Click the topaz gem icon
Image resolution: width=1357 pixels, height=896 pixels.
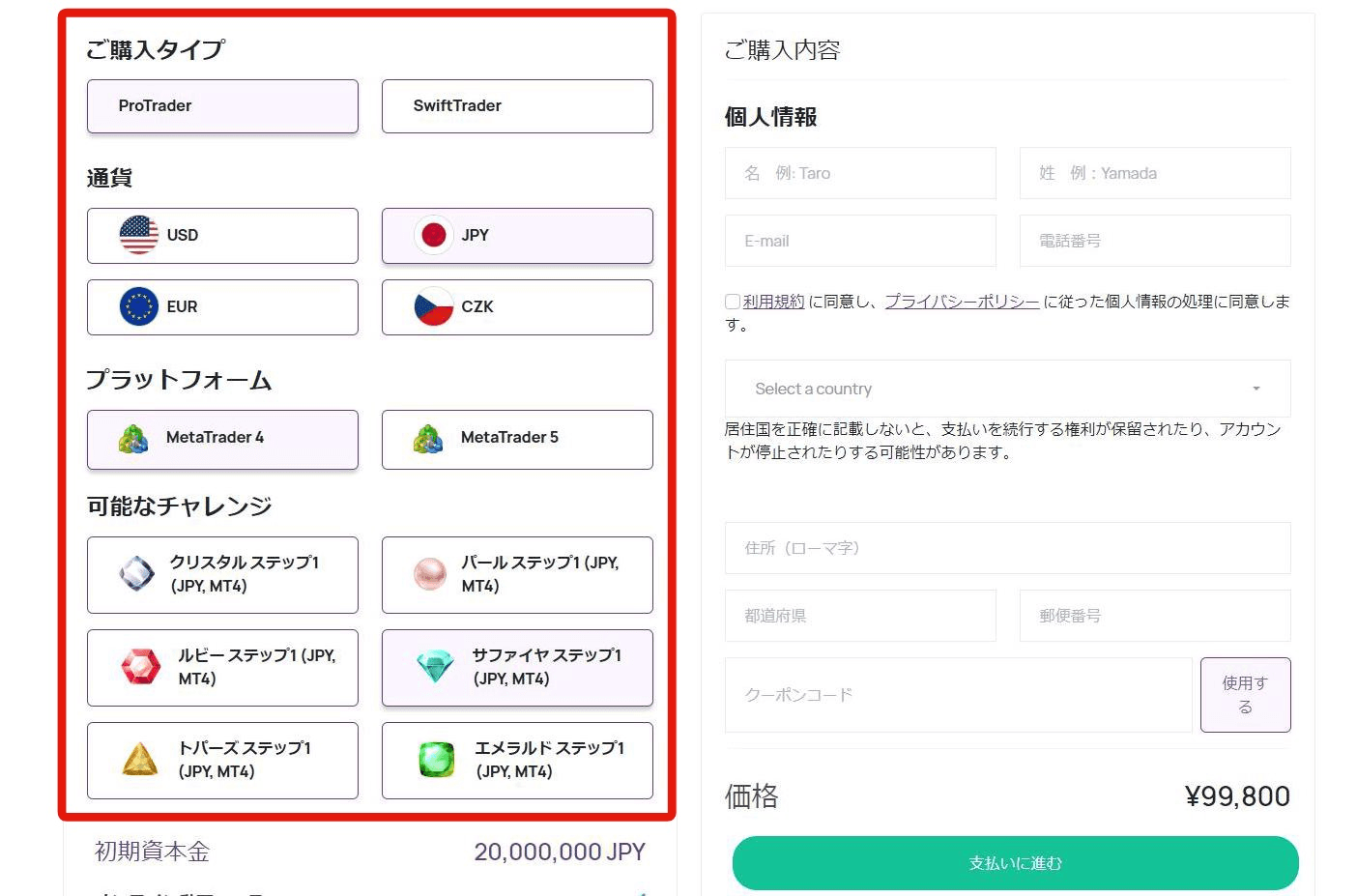[x=141, y=760]
